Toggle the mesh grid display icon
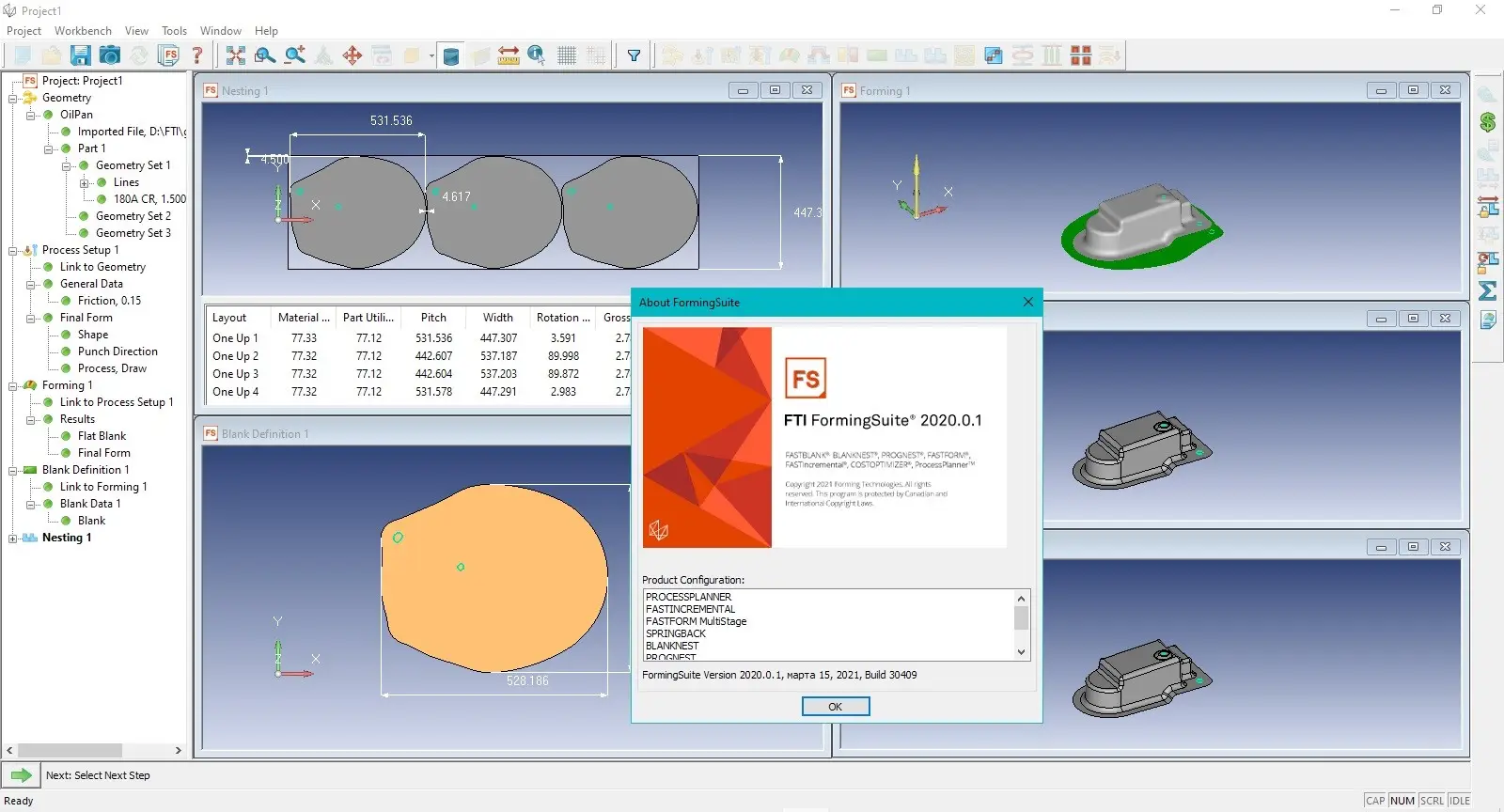Screen dimensions: 1504x812 (567, 55)
